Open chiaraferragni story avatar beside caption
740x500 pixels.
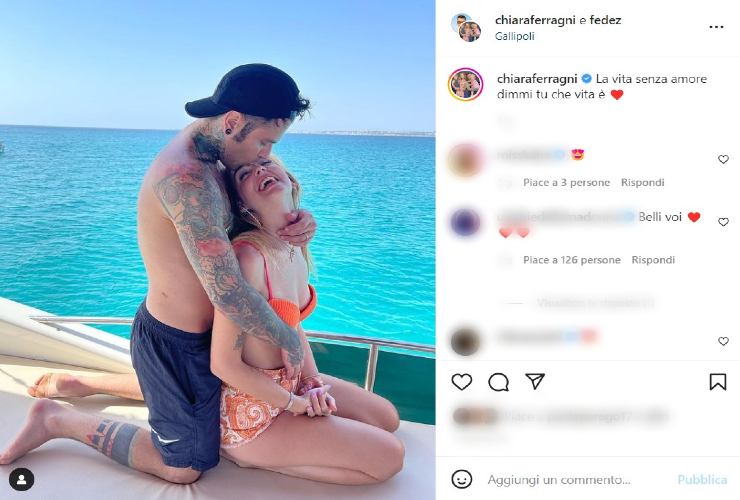[465, 85]
